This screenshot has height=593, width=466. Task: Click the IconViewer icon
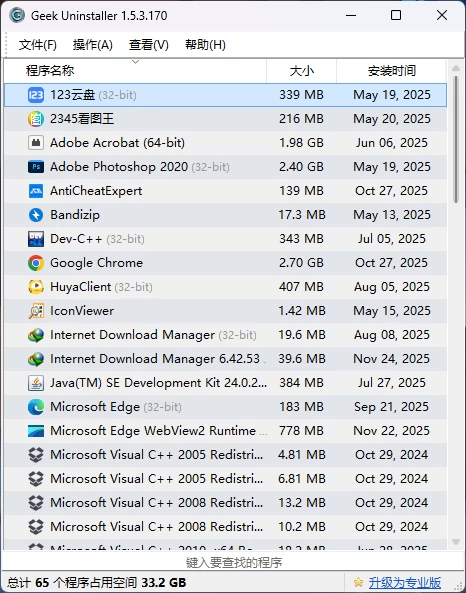click(36, 311)
